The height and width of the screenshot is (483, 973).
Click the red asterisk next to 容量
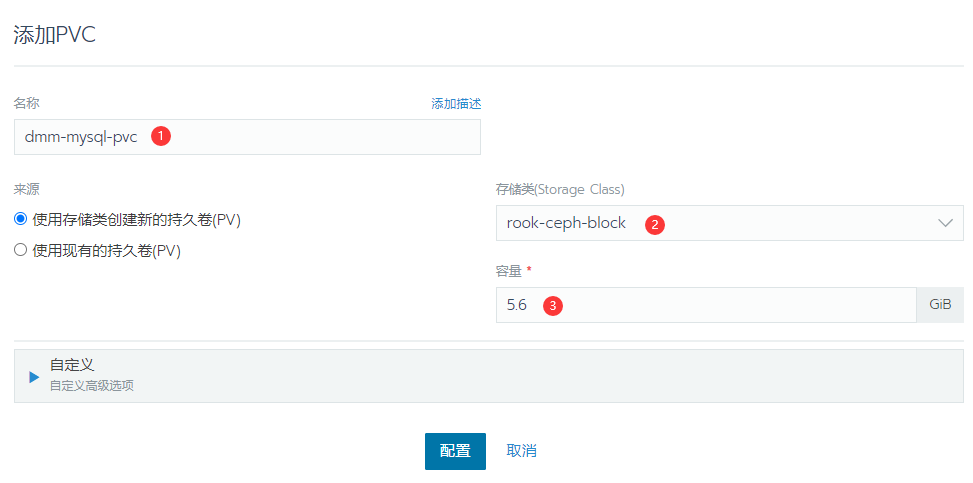tap(529, 269)
